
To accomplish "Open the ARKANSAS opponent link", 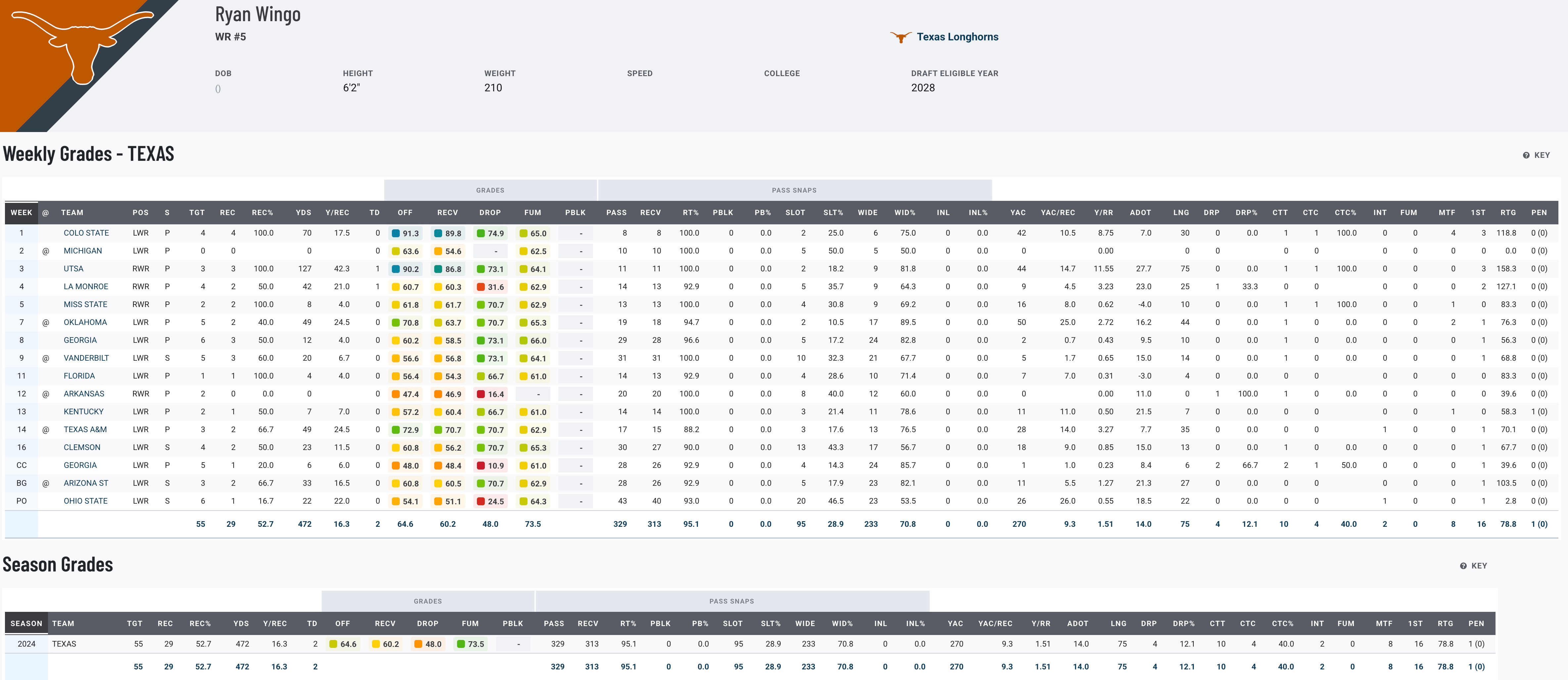I will tap(84, 394).
